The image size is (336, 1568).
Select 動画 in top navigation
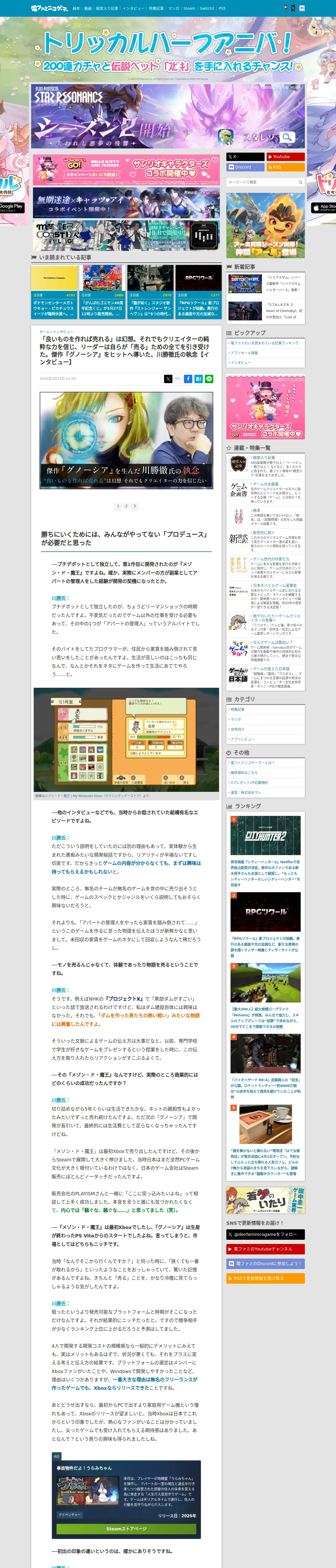coord(88,9)
